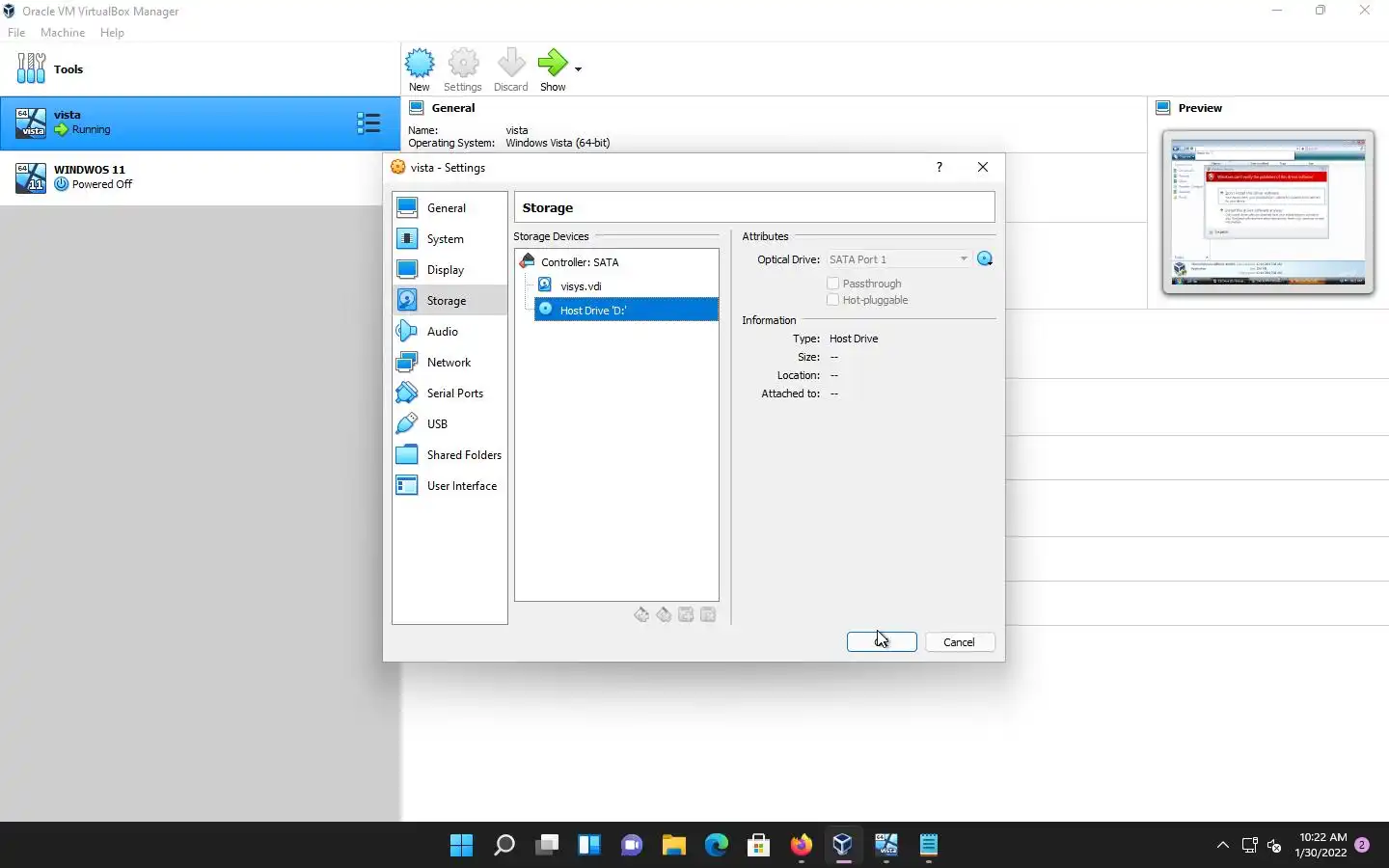Open the notification count badge
Viewport: 1389px width, 868px height.
[1362, 845]
